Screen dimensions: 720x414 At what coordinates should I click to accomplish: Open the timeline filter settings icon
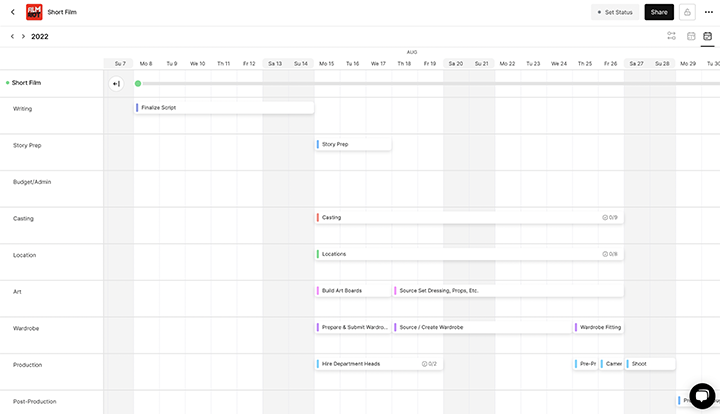(x=672, y=36)
